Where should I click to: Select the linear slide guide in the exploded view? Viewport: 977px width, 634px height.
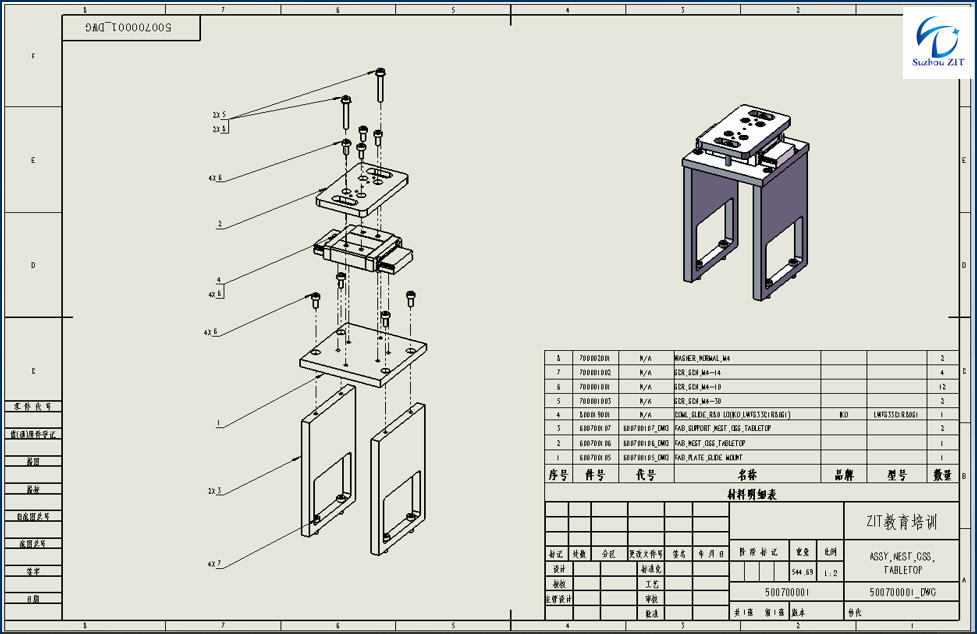pyautogui.click(x=360, y=250)
